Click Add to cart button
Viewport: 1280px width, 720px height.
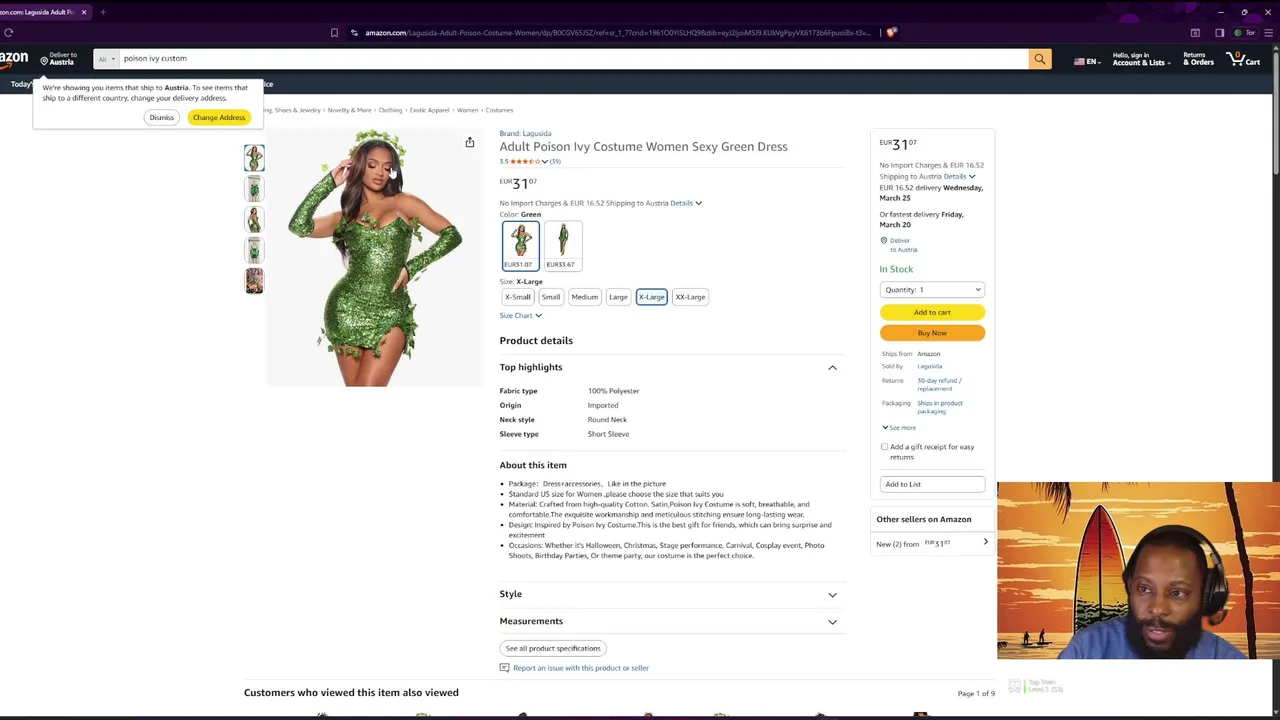(932, 313)
